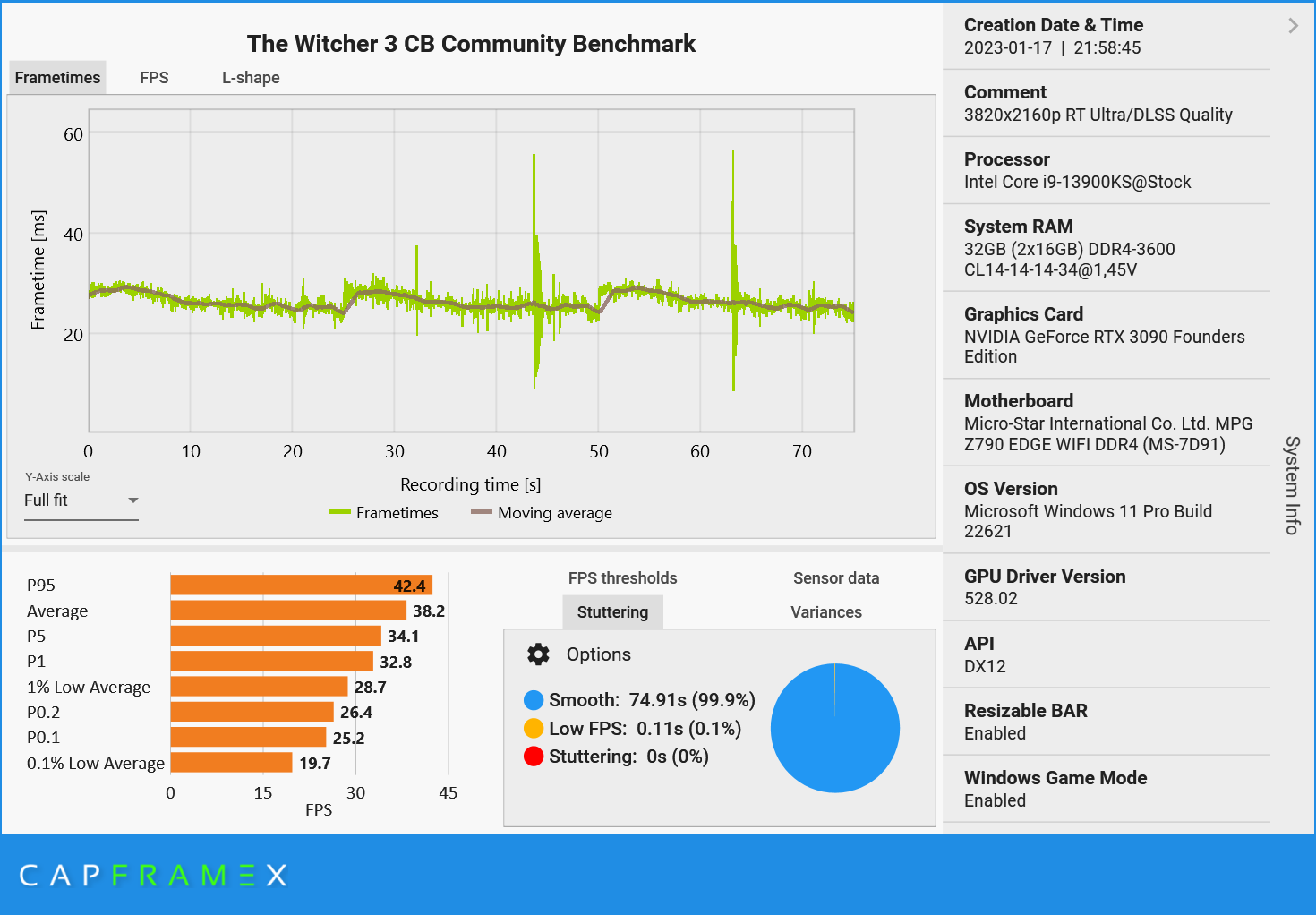The width and height of the screenshot is (1316, 915).
Task: Click the NVIDIA GeForce RTX 3090 Founders Edition text
Action: [1105, 346]
